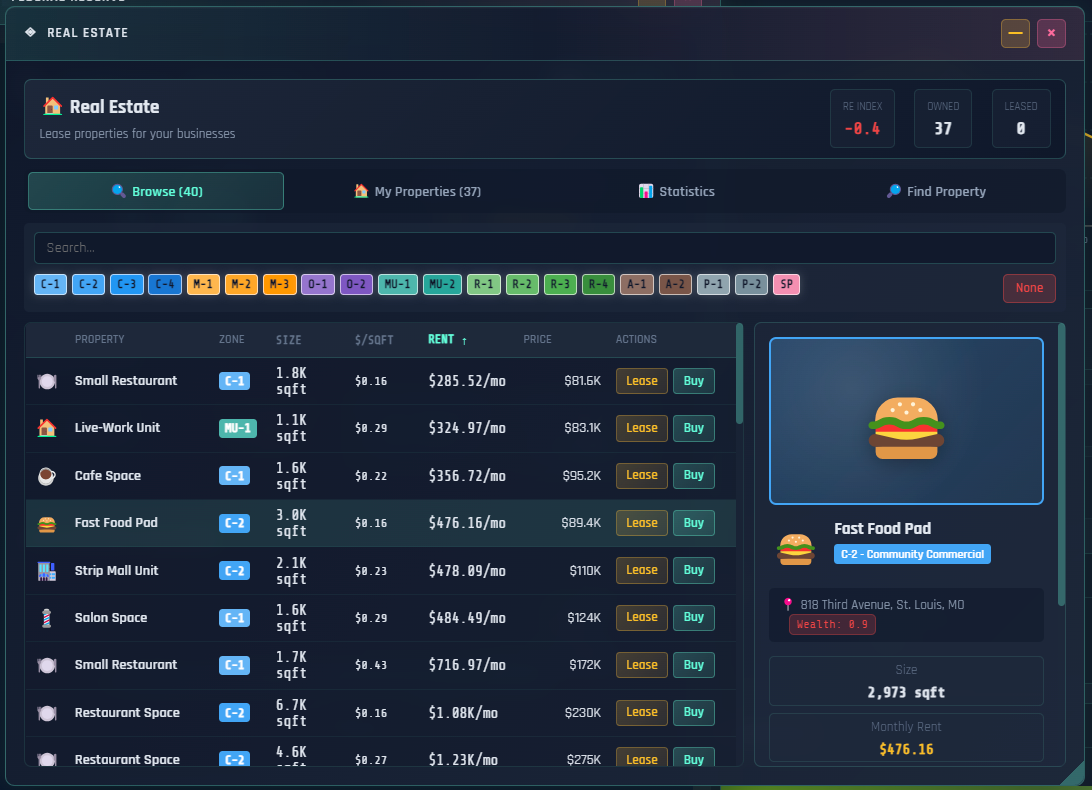Sort the table by Size column header
Image resolution: width=1092 pixels, height=790 pixels.
[x=288, y=340]
